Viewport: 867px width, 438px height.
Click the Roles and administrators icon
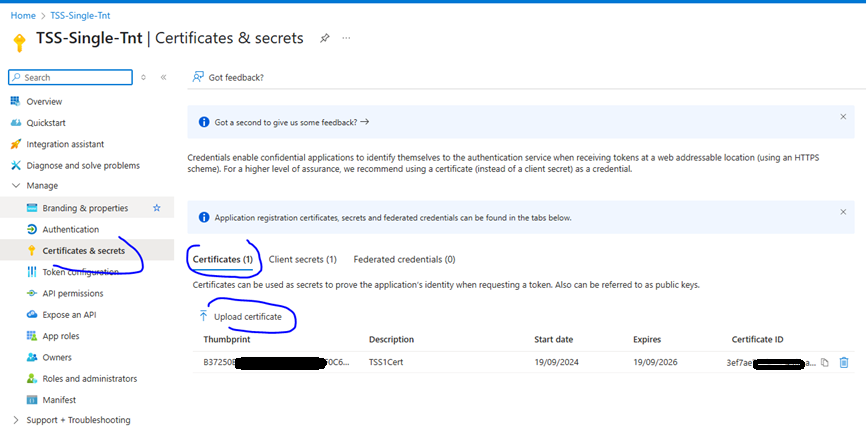tap(32, 378)
